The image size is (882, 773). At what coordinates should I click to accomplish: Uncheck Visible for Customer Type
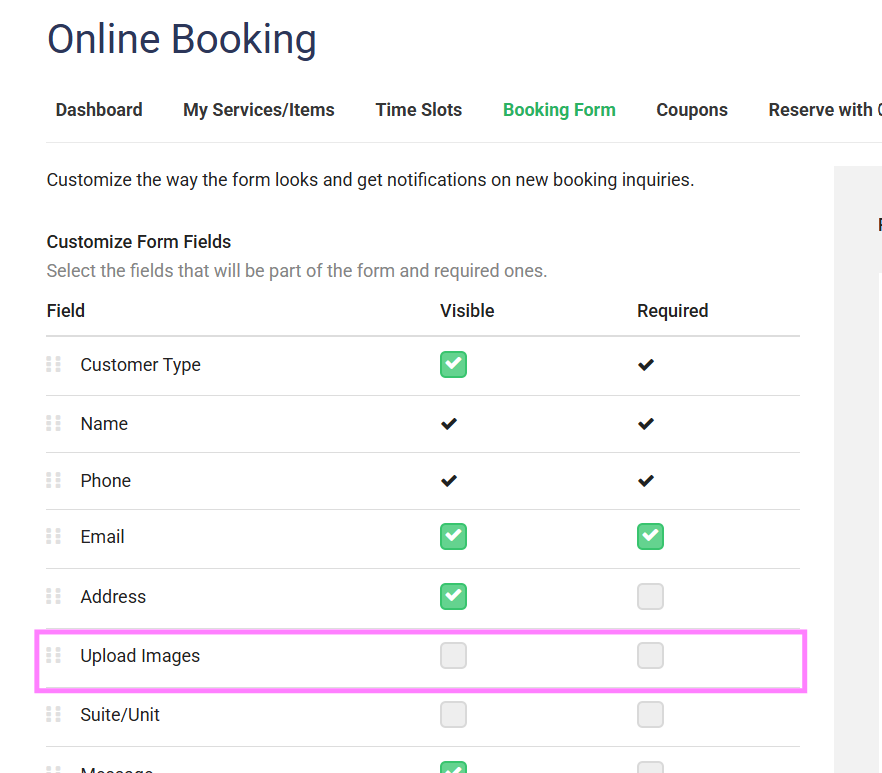tap(453, 364)
